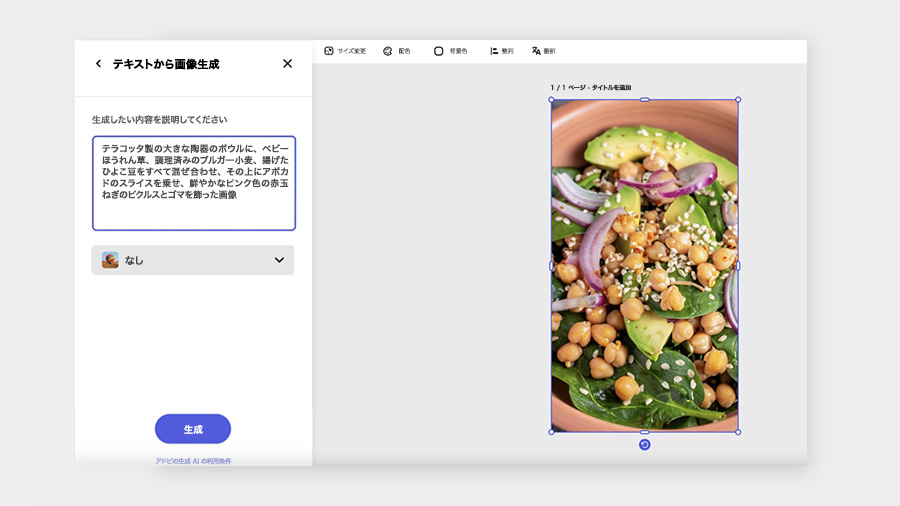Close the テキストから画像生成 panel
Image resolution: width=900 pixels, height=506 pixels.
[288, 64]
